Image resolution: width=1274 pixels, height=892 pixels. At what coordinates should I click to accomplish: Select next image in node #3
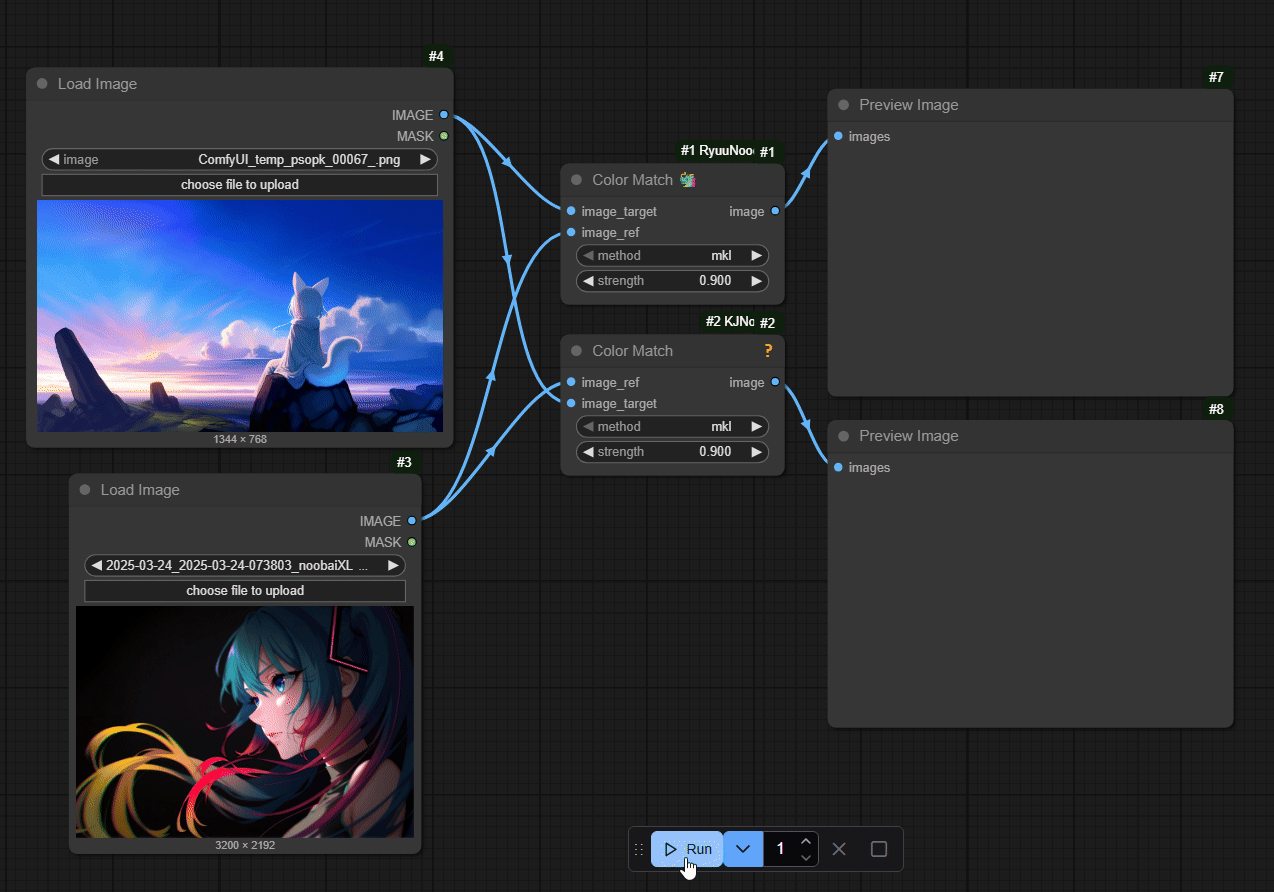393,565
